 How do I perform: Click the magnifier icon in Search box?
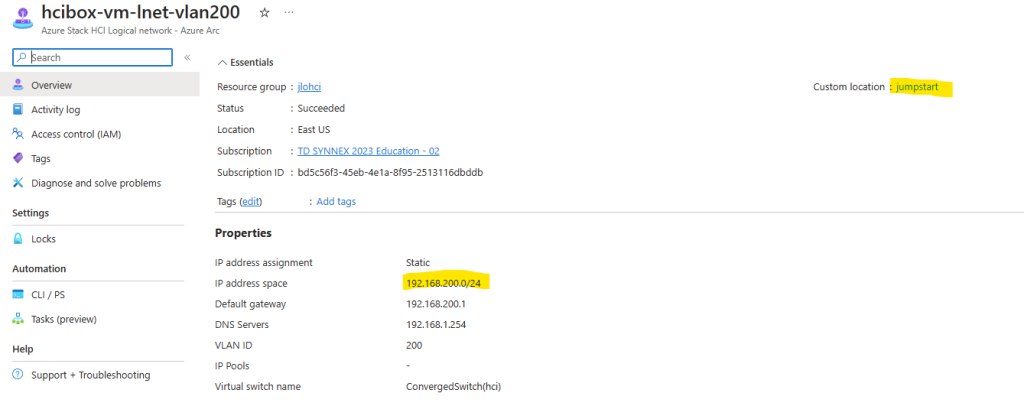click(23, 57)
